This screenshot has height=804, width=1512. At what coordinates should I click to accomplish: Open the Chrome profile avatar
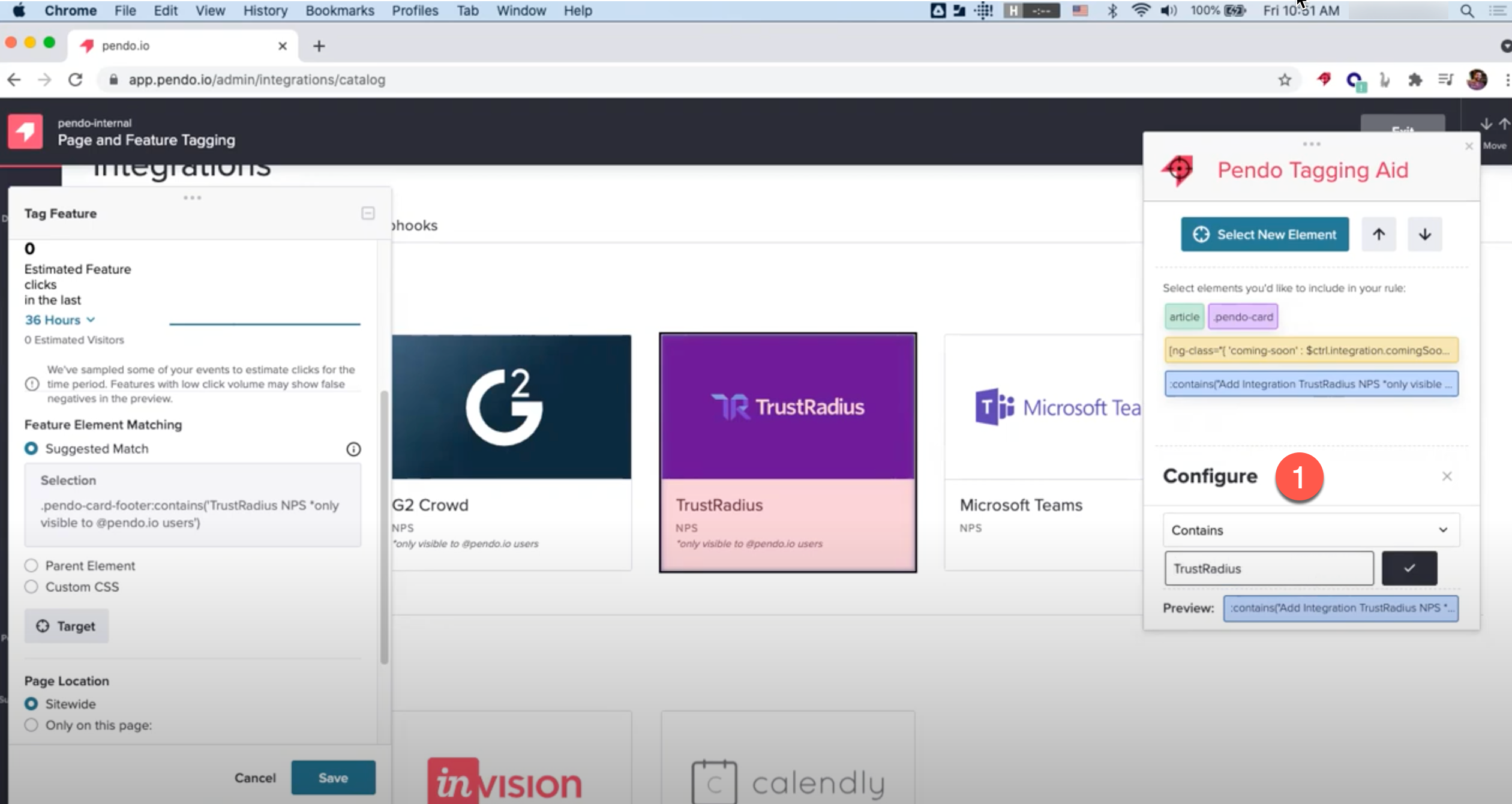(1477, 80)
